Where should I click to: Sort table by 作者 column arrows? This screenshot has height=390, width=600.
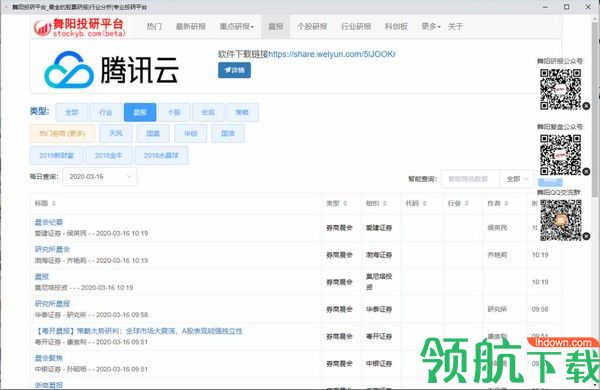click(506, 203)
